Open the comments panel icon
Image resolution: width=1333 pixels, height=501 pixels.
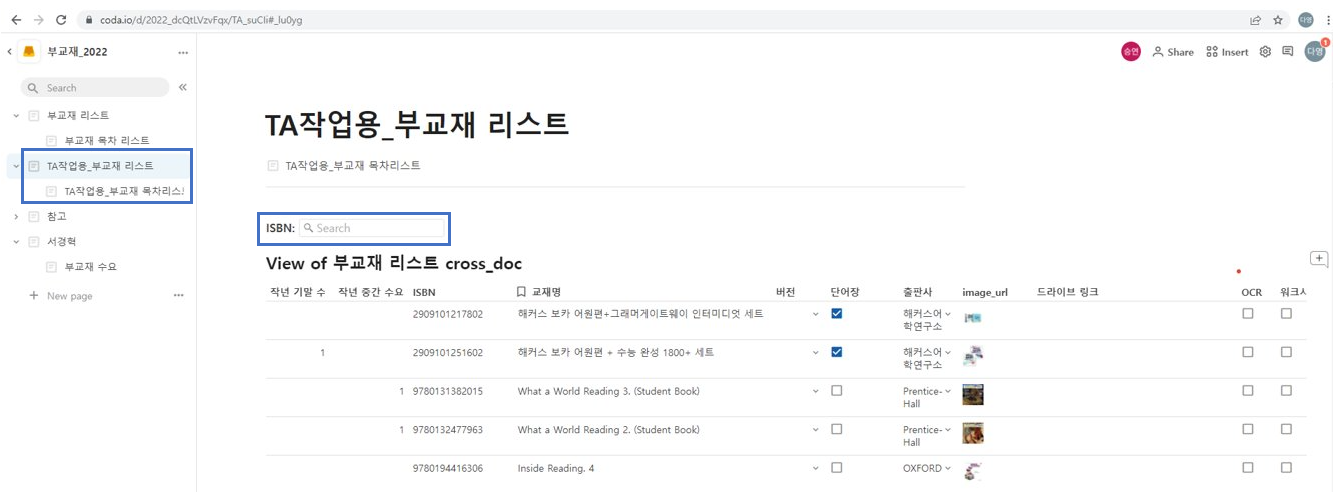click(1287, 52)
